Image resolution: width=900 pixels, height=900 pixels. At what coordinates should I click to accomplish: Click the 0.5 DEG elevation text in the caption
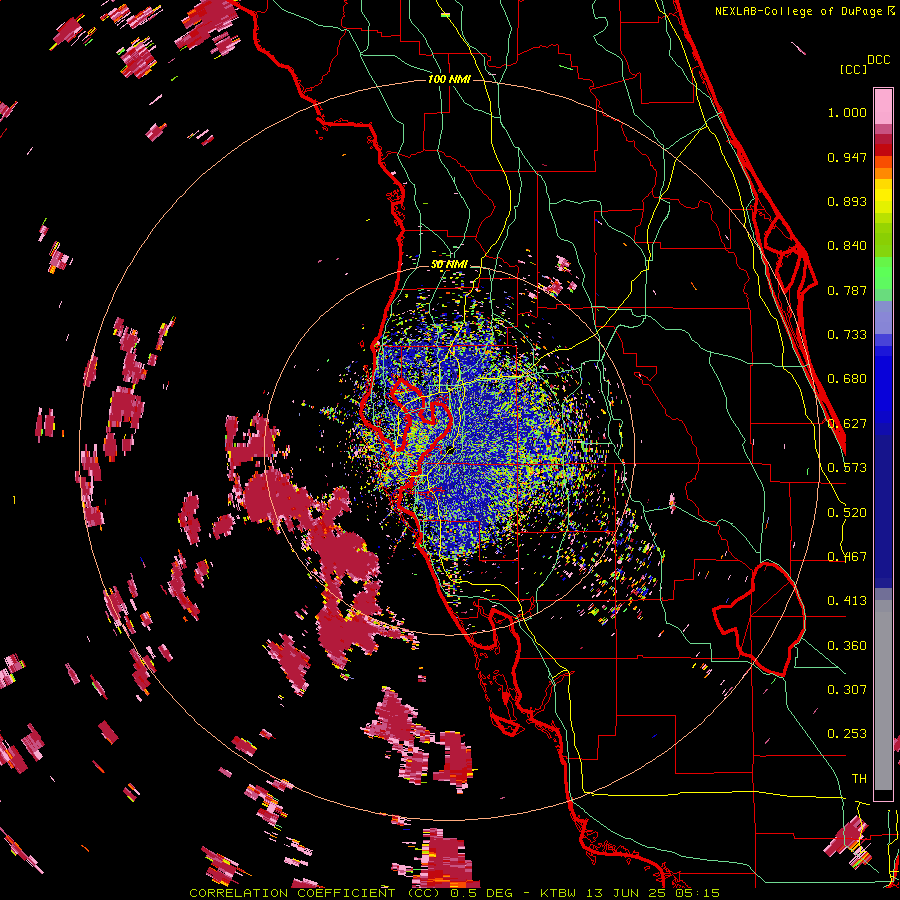[481, 893]
